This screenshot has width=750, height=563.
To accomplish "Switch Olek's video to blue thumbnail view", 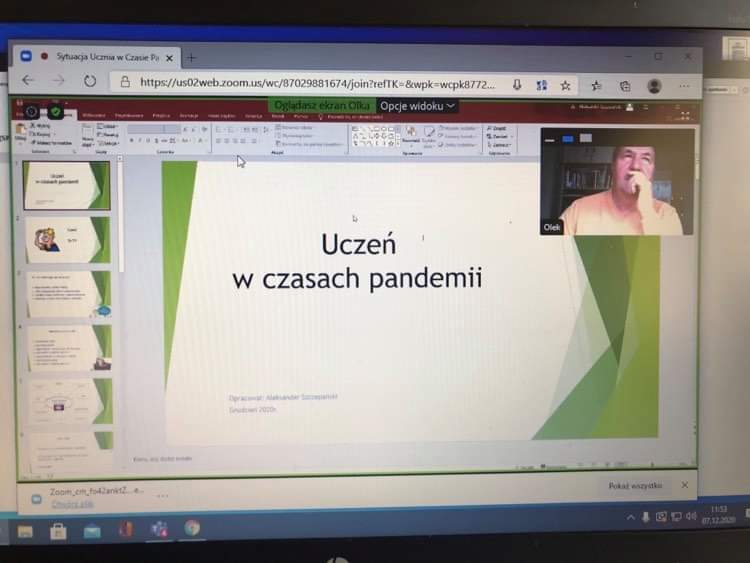I will pyautogui.click(x=568, y=139).
